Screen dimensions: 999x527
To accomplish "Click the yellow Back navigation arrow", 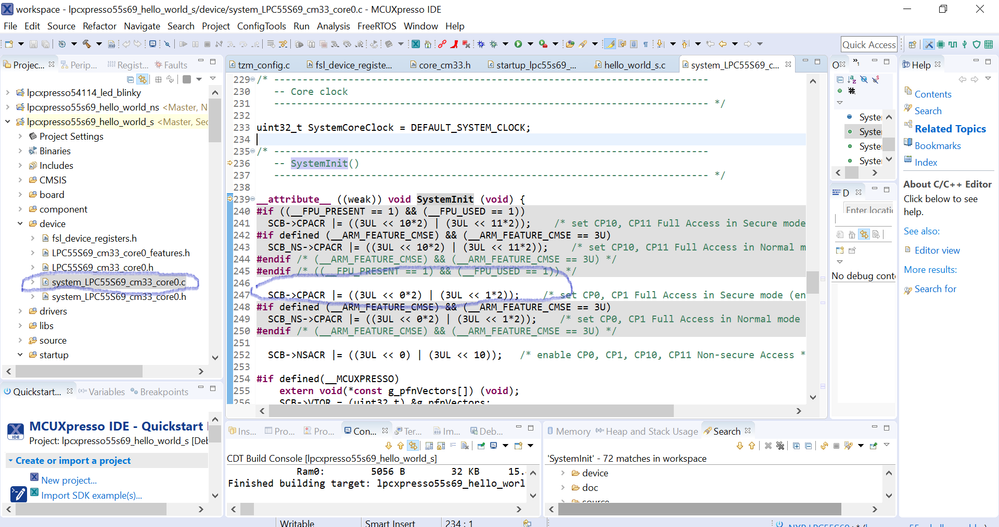I will click(x=722, y=44).
